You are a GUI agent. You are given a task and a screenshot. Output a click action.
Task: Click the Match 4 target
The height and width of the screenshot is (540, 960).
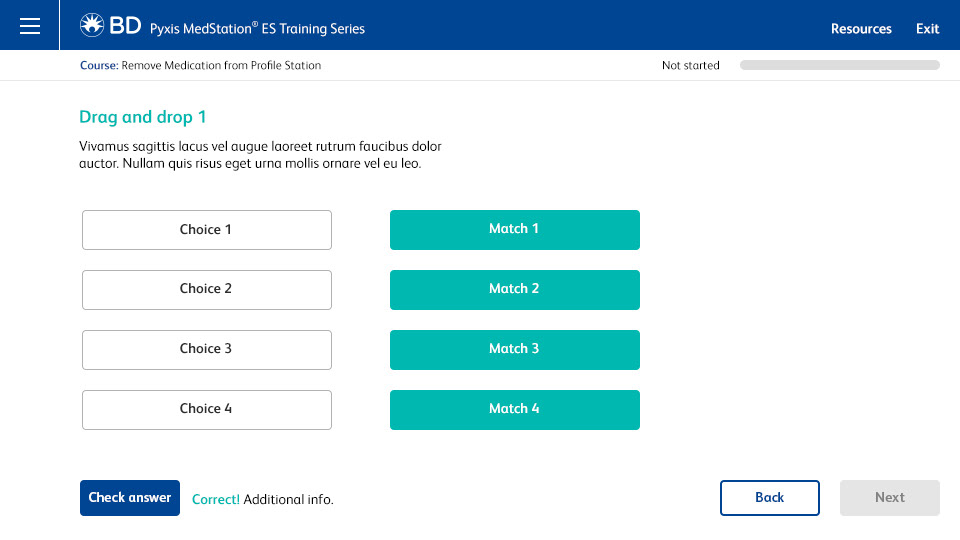pos(515,410)
